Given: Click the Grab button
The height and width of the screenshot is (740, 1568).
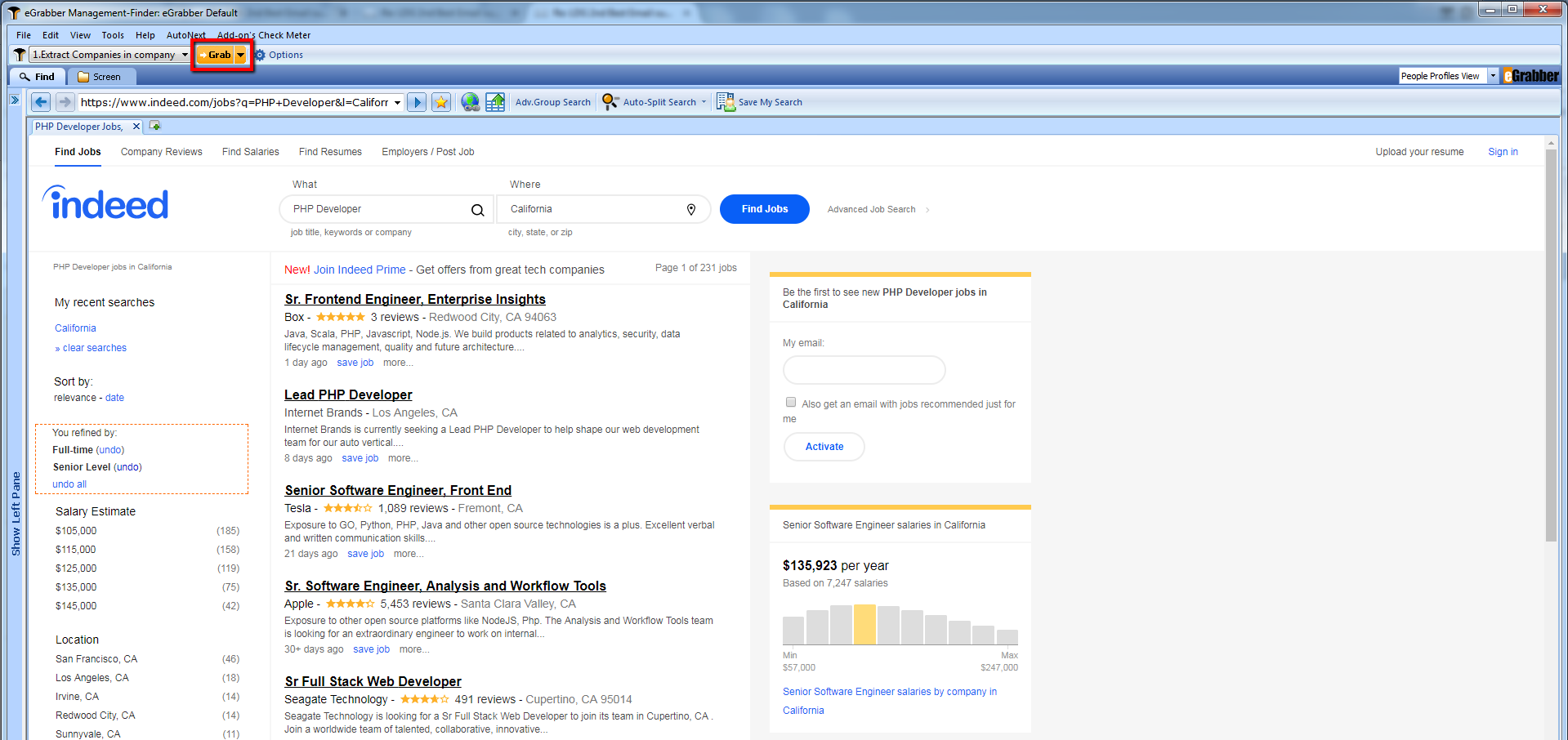Looking at the screenshot, I should pyautogui.click(x=215, y=55).
